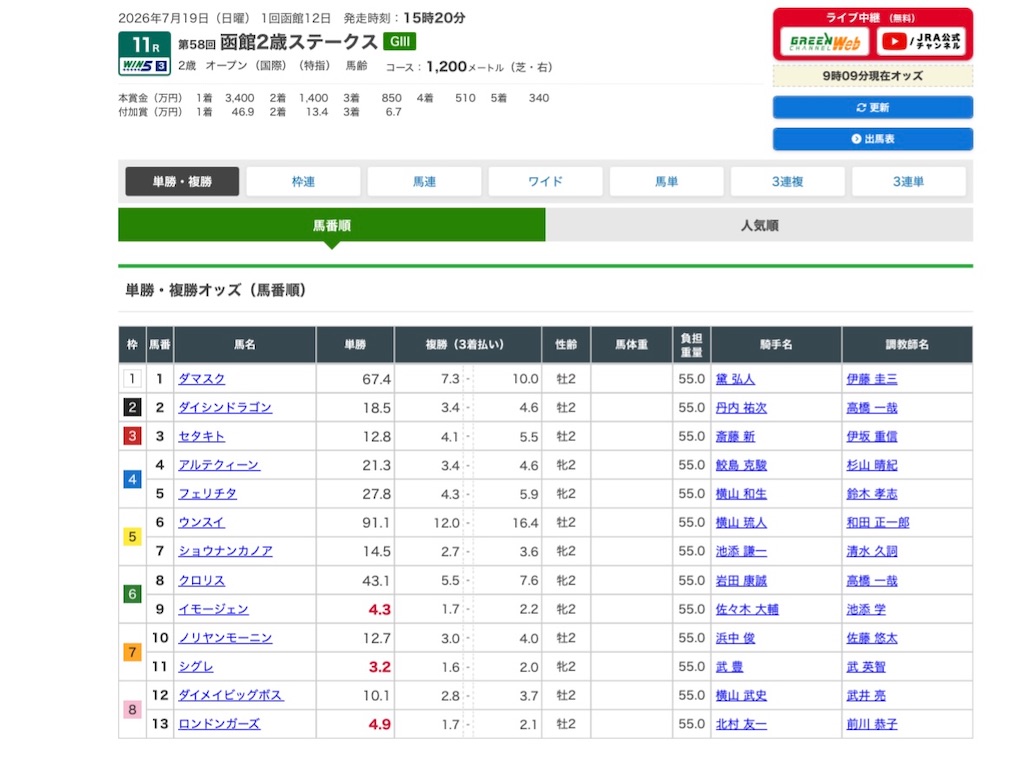1024x765 pixels.
Task: Click the WIN5 badge icon
Action: point(145,66)
